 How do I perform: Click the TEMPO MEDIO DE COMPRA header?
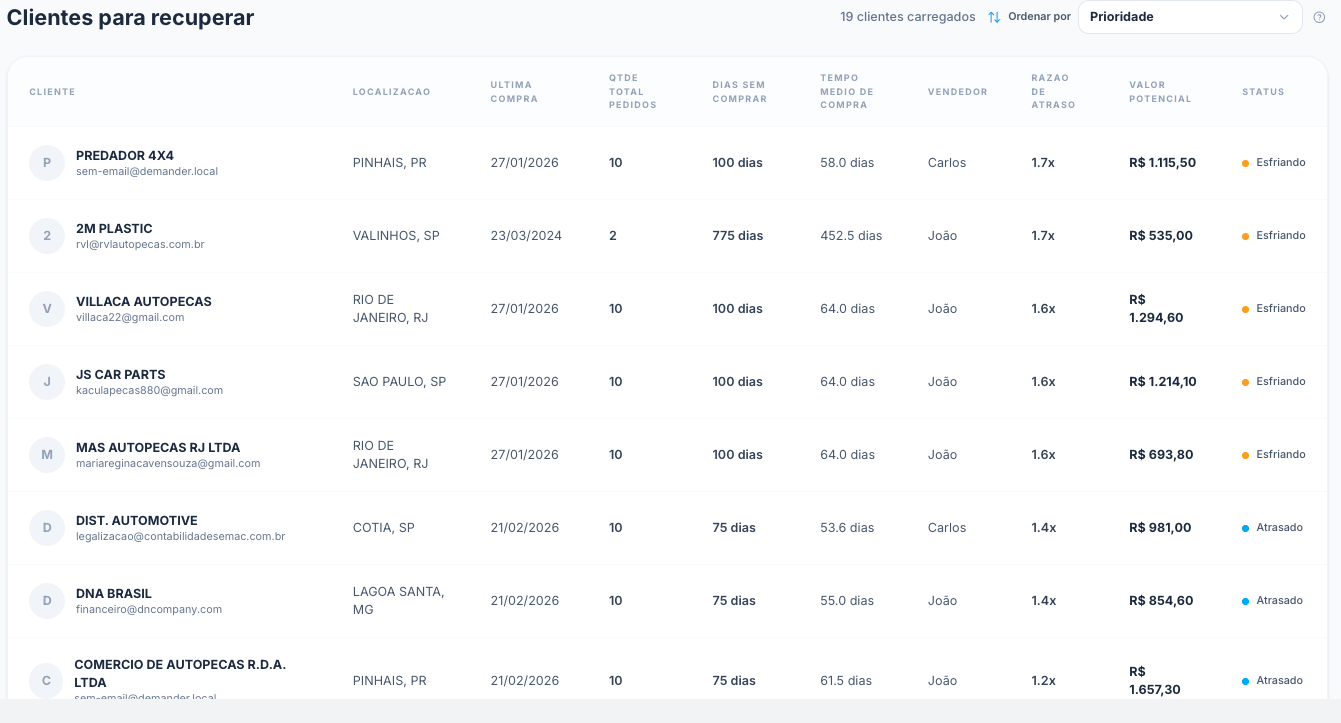coord(847,91)
